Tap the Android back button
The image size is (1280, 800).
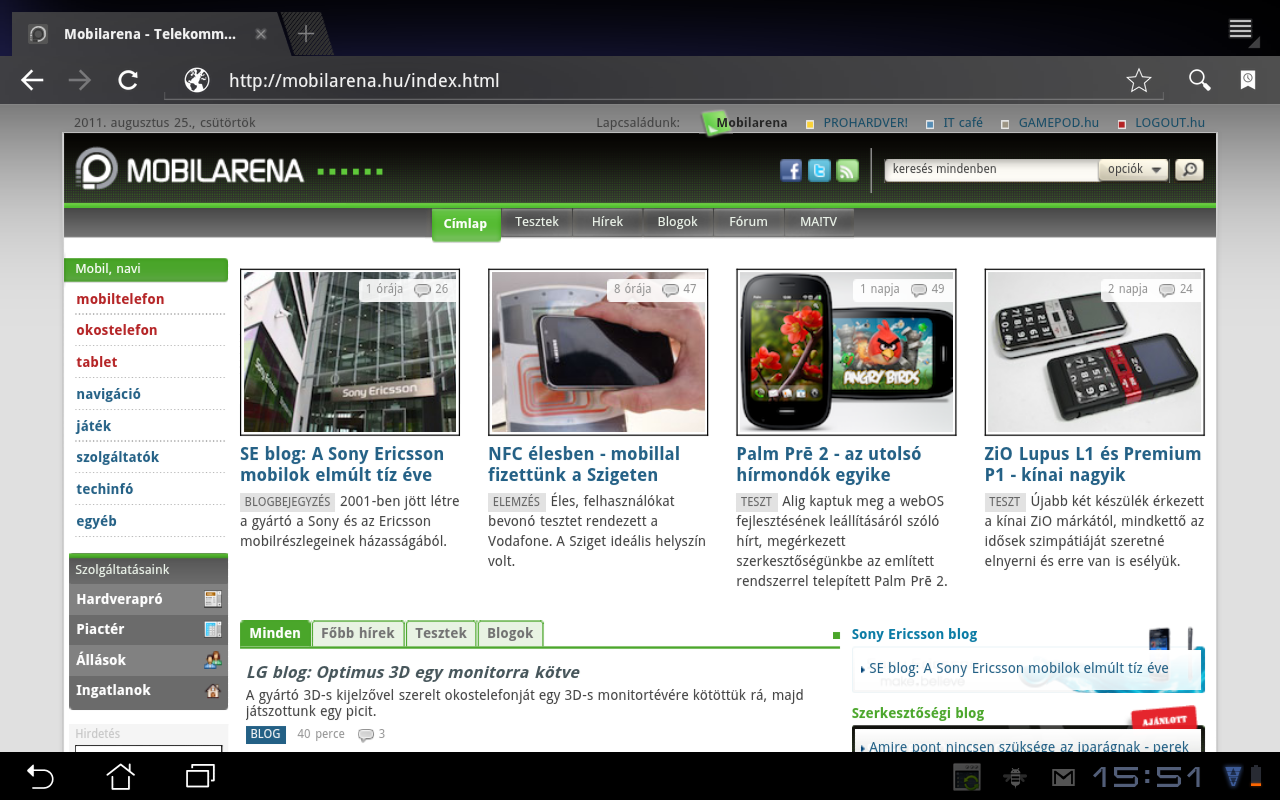point(40,776)
